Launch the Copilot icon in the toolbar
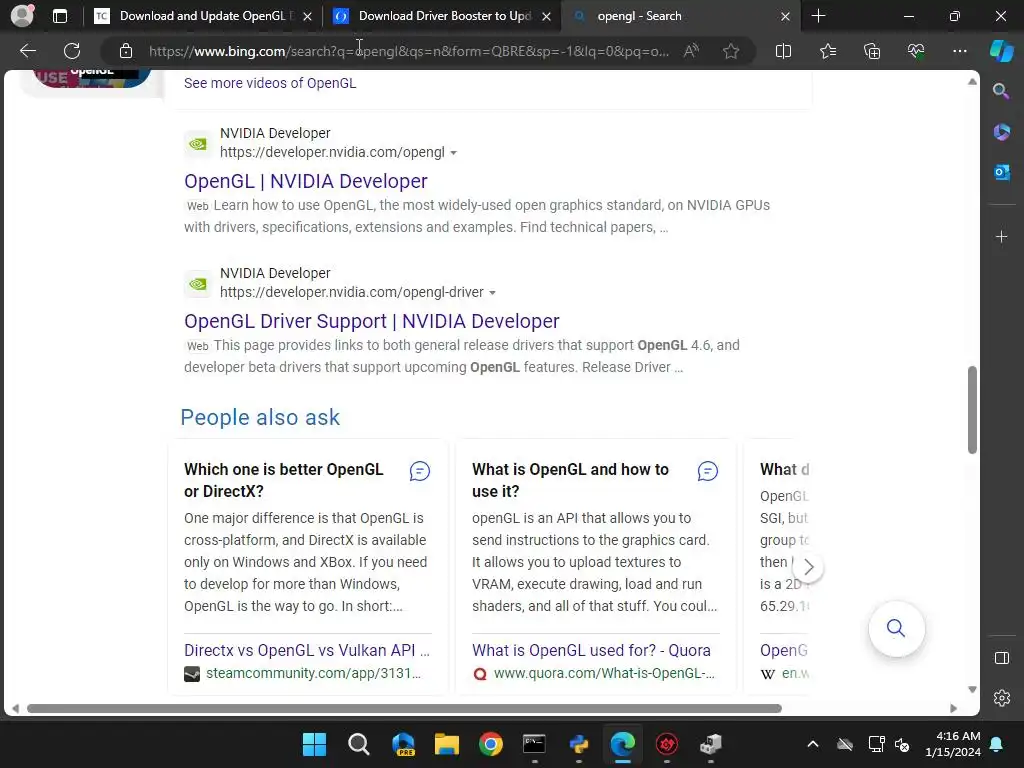The image size is (1024, 768). pyautogui.click(x=1001, y=51)
